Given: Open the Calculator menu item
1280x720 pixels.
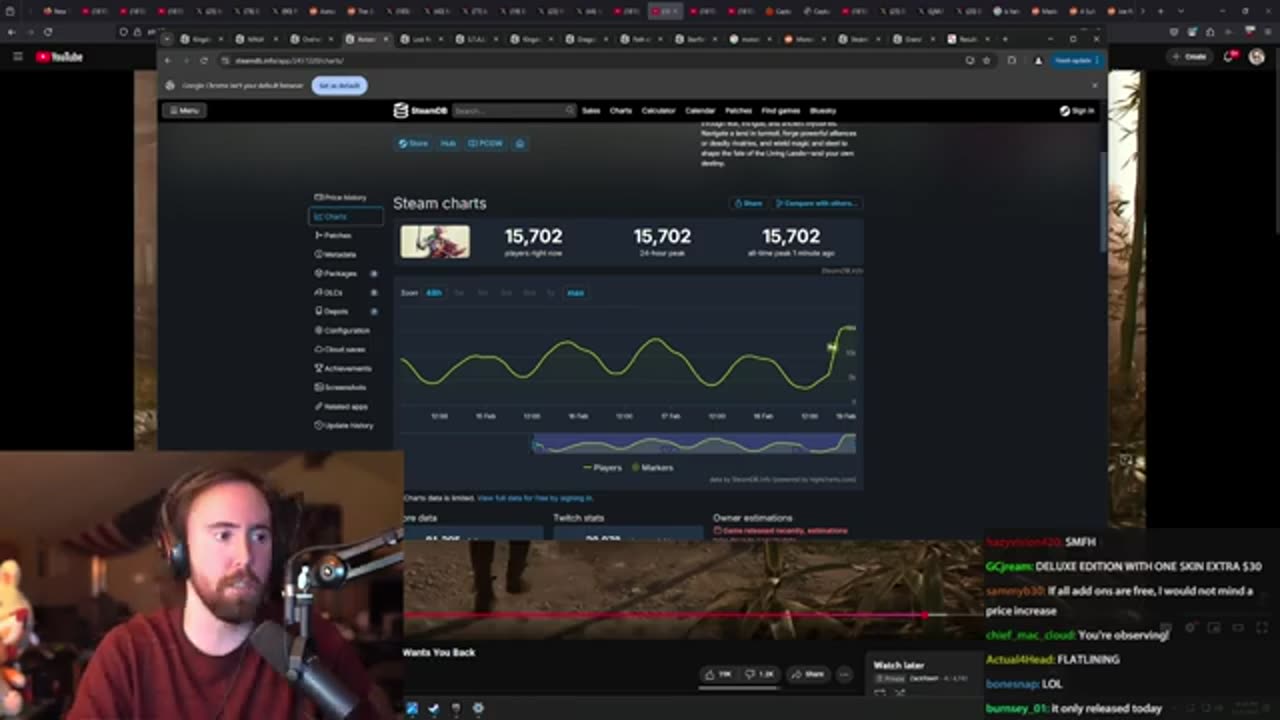Looking at the screenshot, I should pyautogui.click(x=659, y=111).
